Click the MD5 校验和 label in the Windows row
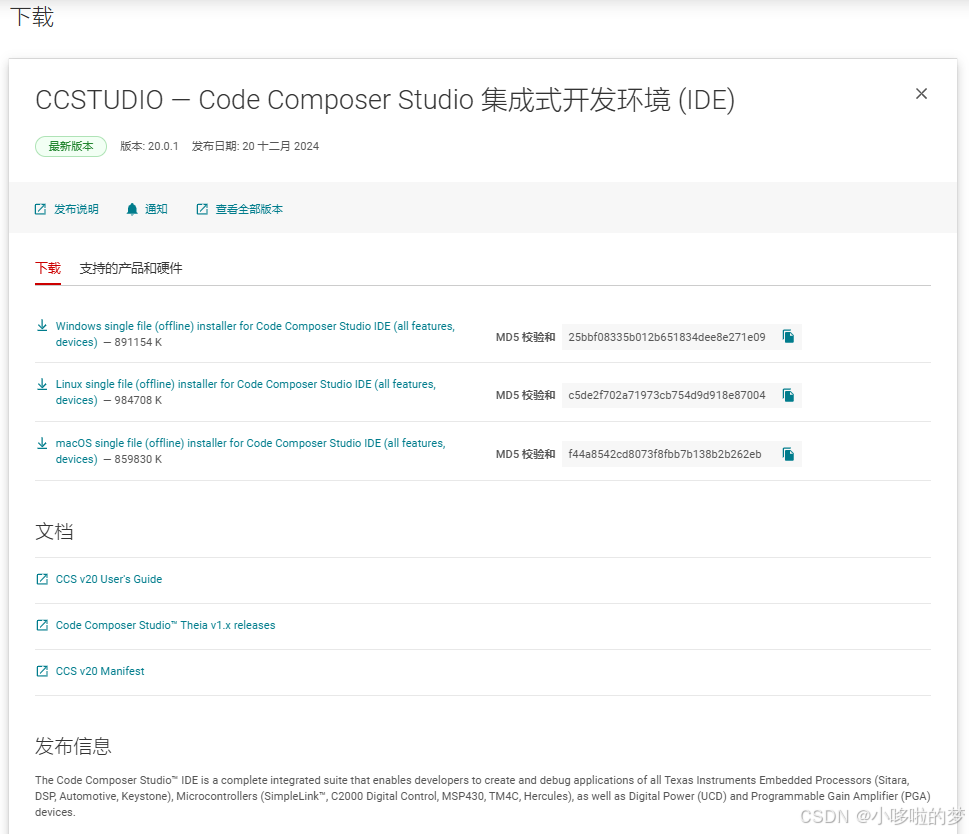This screenshot has height=834, width=969. 525,337
